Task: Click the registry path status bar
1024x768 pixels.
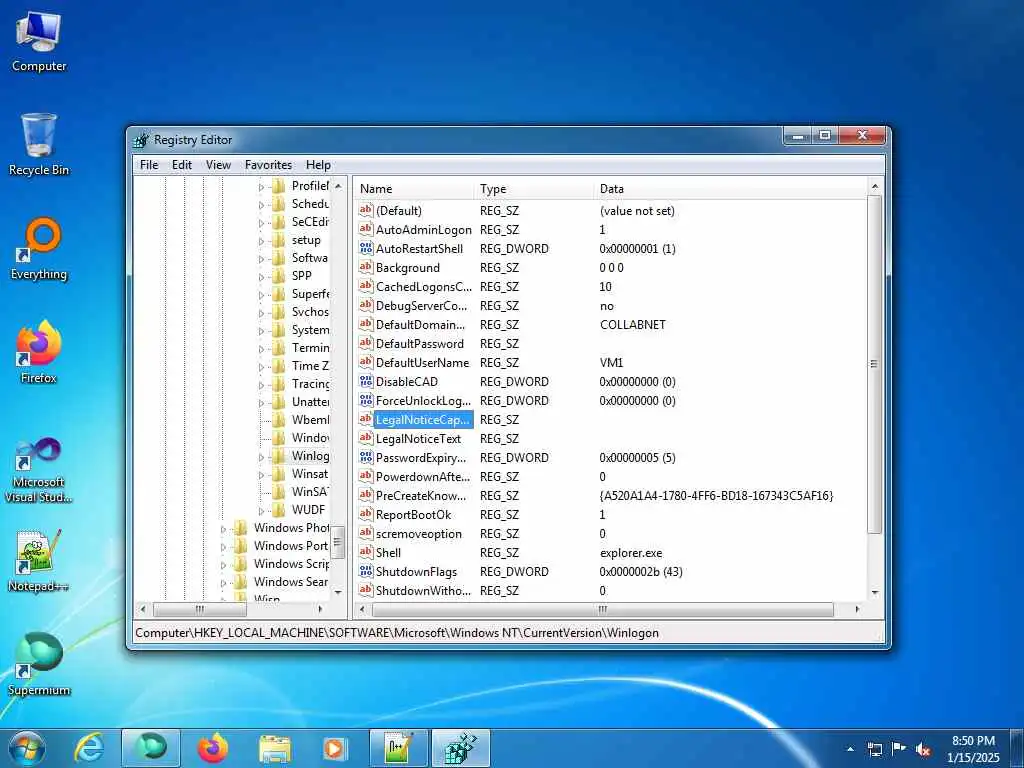Action: (x=509, y=633)
